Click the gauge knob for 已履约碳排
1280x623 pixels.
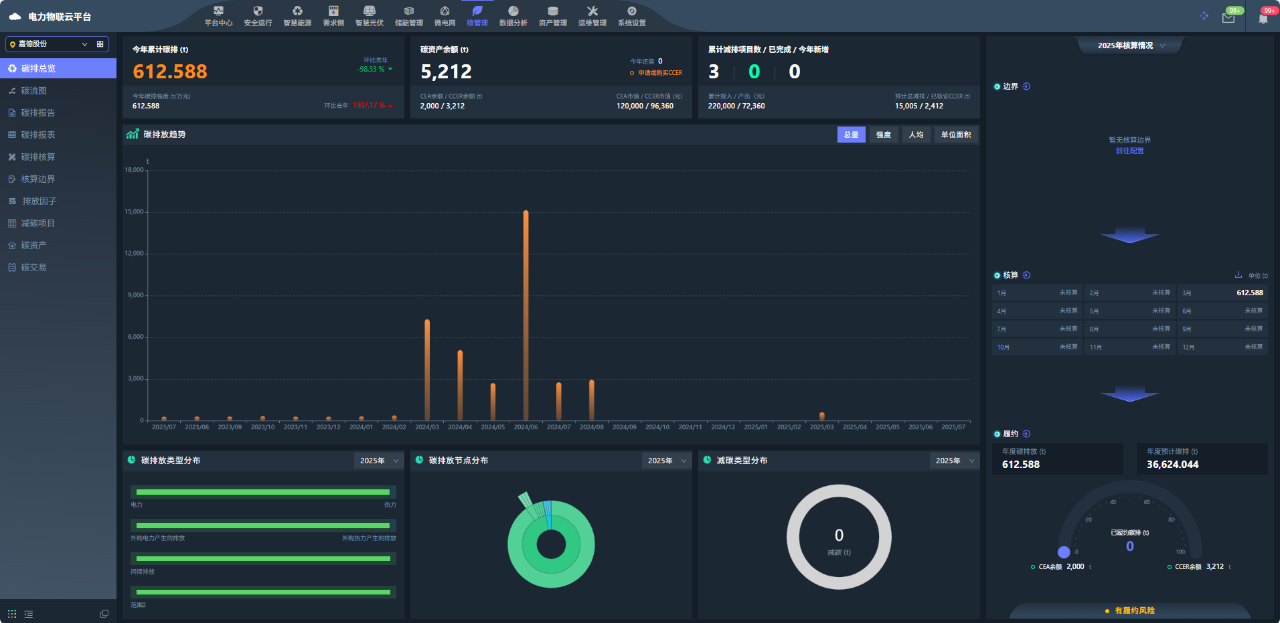(1063, 552)
